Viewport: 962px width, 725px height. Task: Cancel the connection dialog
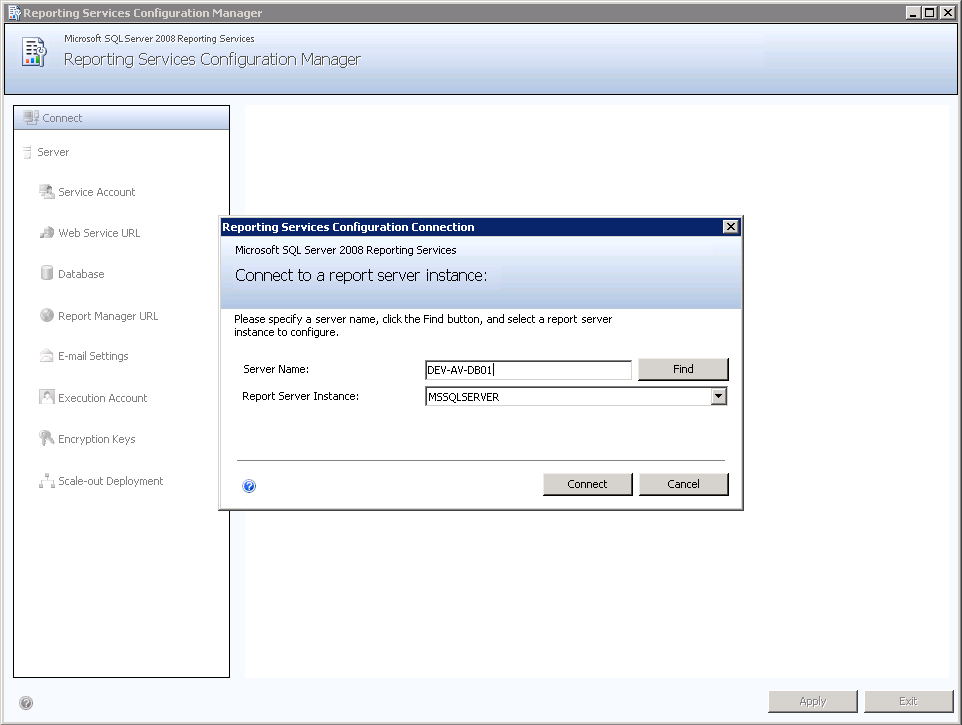click(x=683, y=484)
